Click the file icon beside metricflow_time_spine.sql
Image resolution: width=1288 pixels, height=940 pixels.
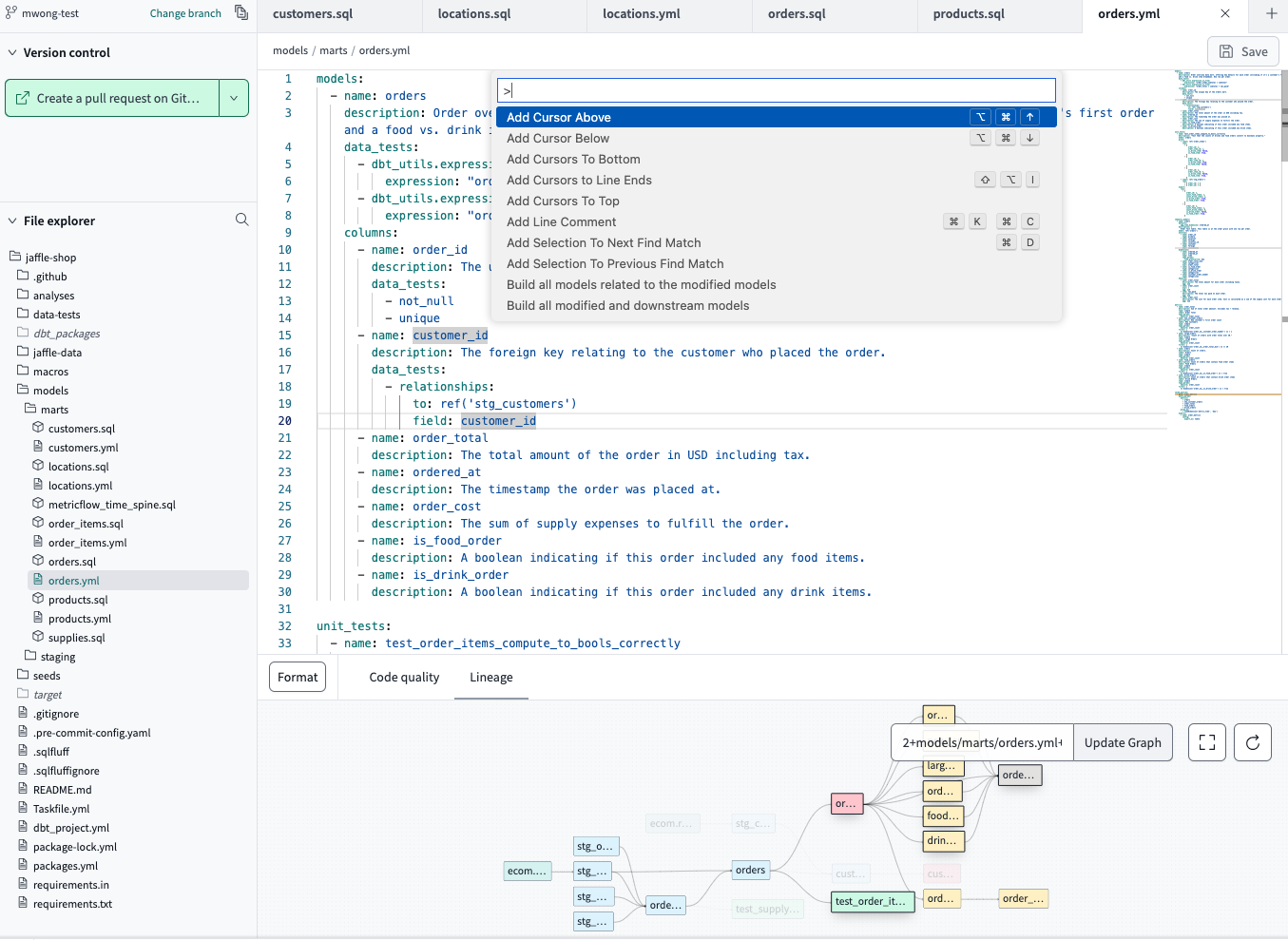40,504
